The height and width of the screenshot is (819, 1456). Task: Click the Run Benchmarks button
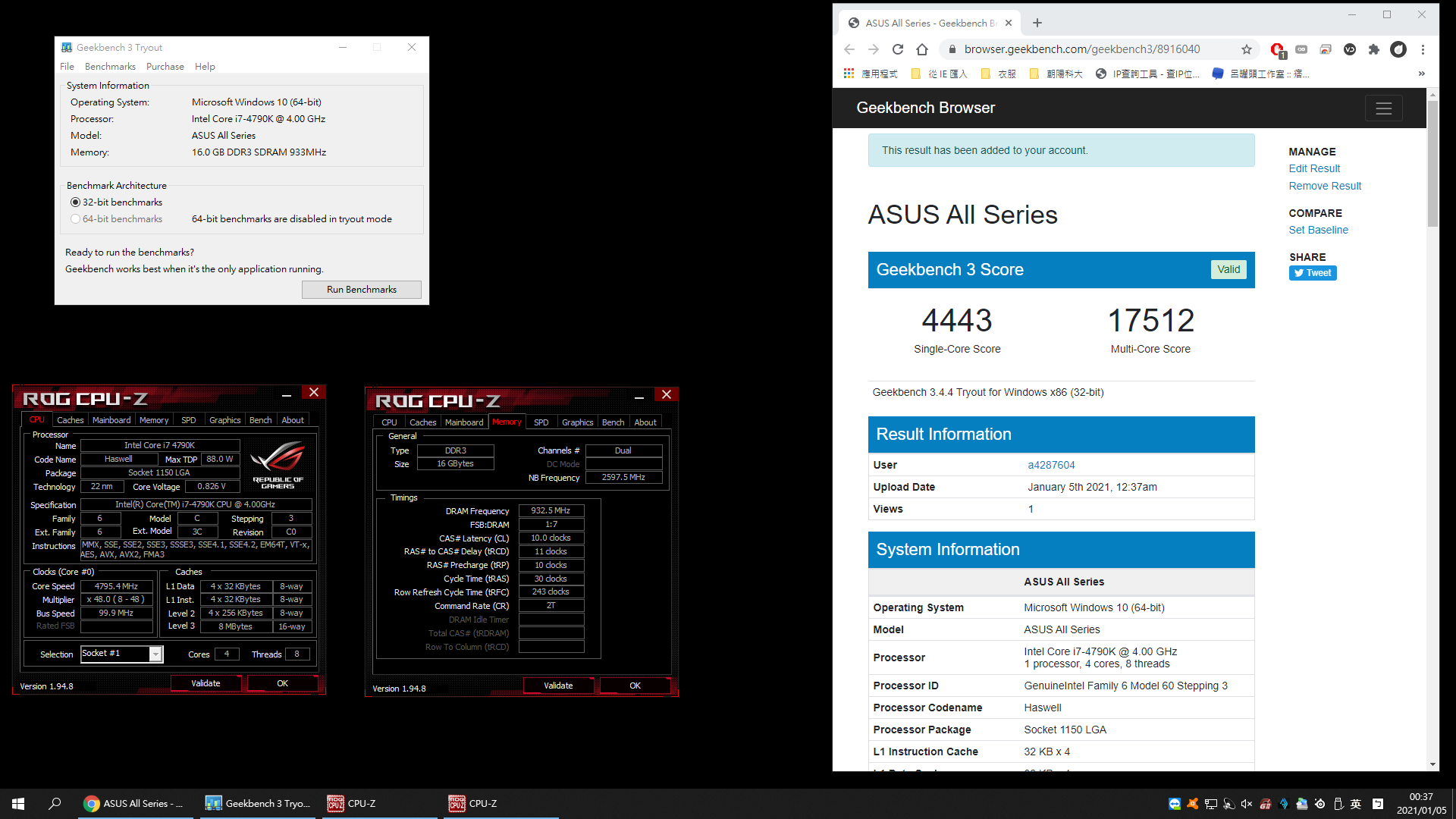362,290
